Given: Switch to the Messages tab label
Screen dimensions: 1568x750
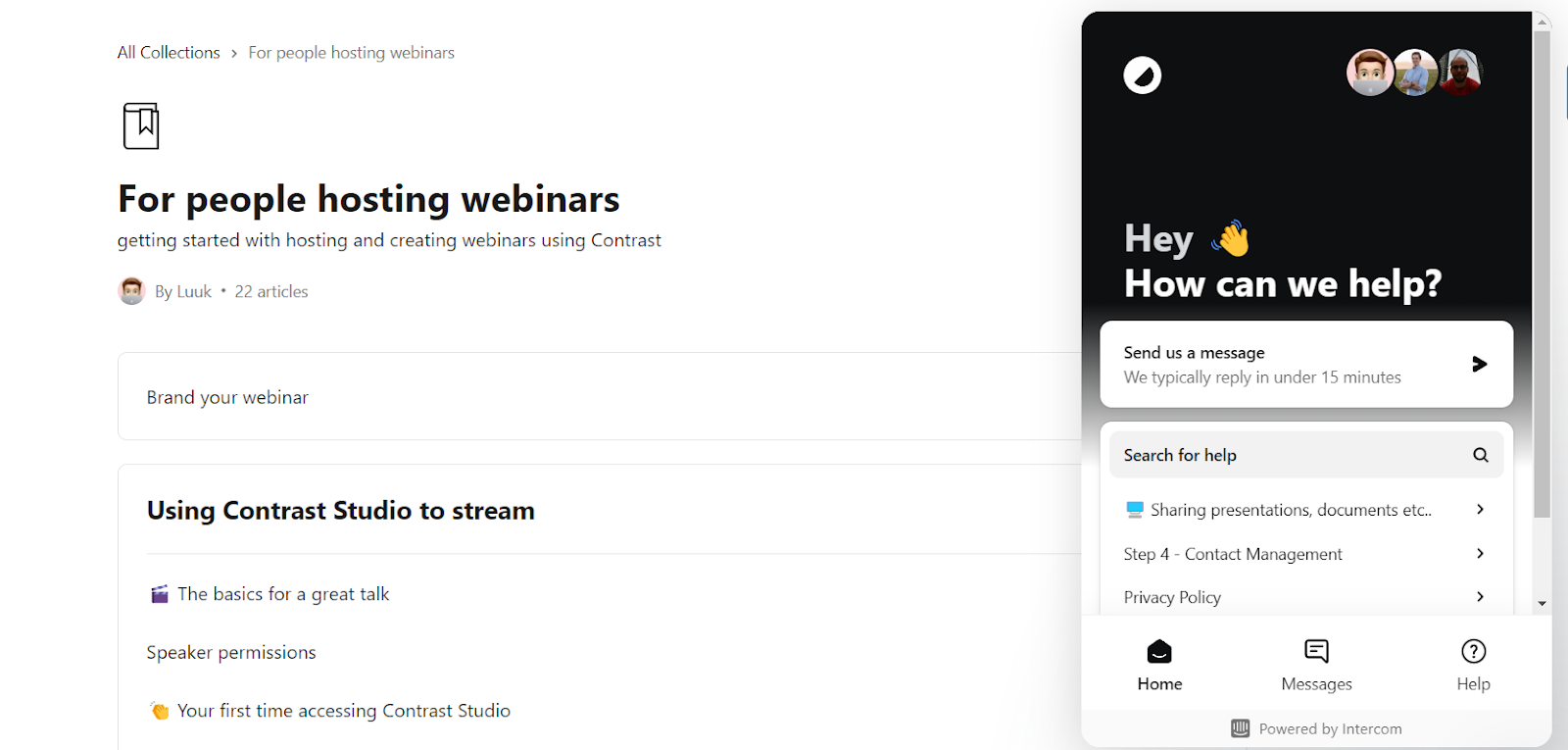Looking at the screenshot, I should pos(1316,684).
